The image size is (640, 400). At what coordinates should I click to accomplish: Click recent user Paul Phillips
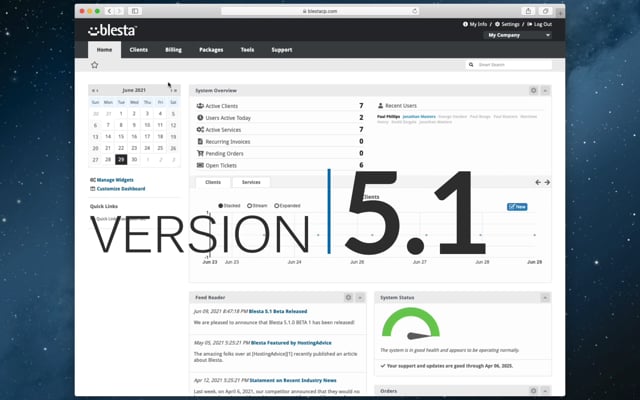[x=389, y=117]
